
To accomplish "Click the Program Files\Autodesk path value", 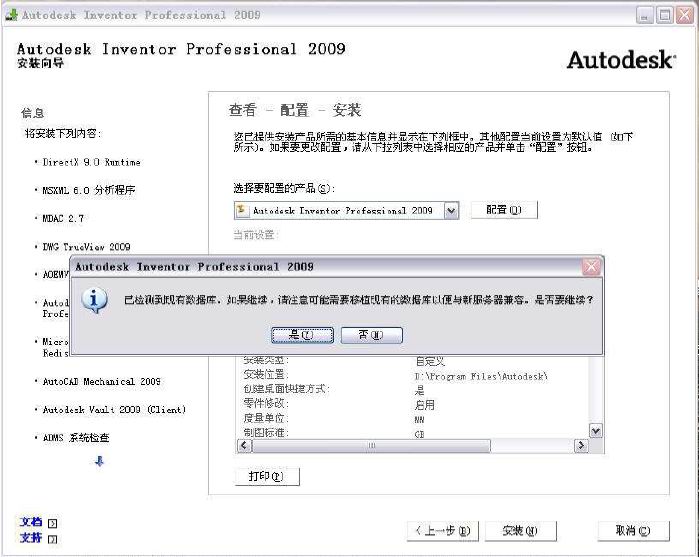I will [481, 376].
